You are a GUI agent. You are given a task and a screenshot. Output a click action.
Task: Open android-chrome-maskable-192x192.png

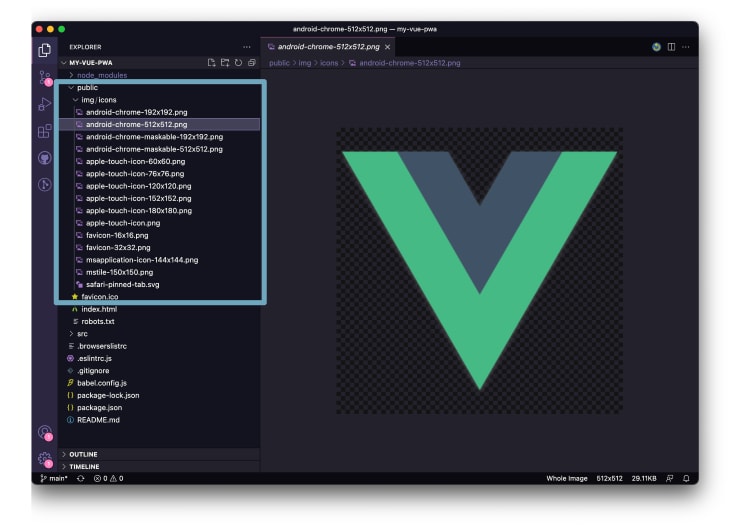point(160,137)
